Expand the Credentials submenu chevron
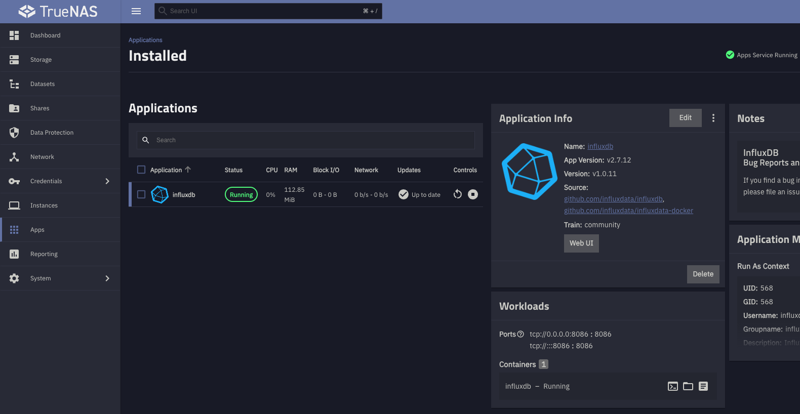Screen dimensions: 800x414 point(107,181)
